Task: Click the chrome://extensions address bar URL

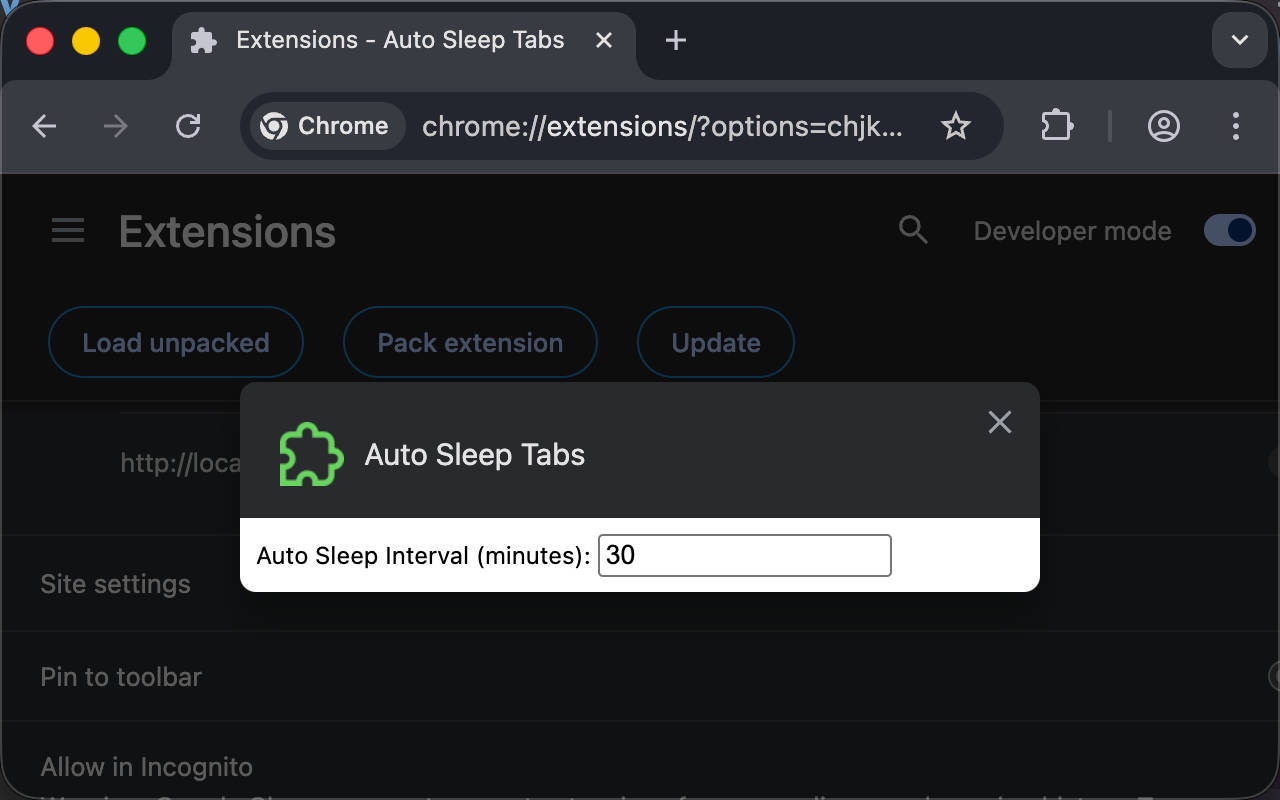Action: [x=662, y=127]
